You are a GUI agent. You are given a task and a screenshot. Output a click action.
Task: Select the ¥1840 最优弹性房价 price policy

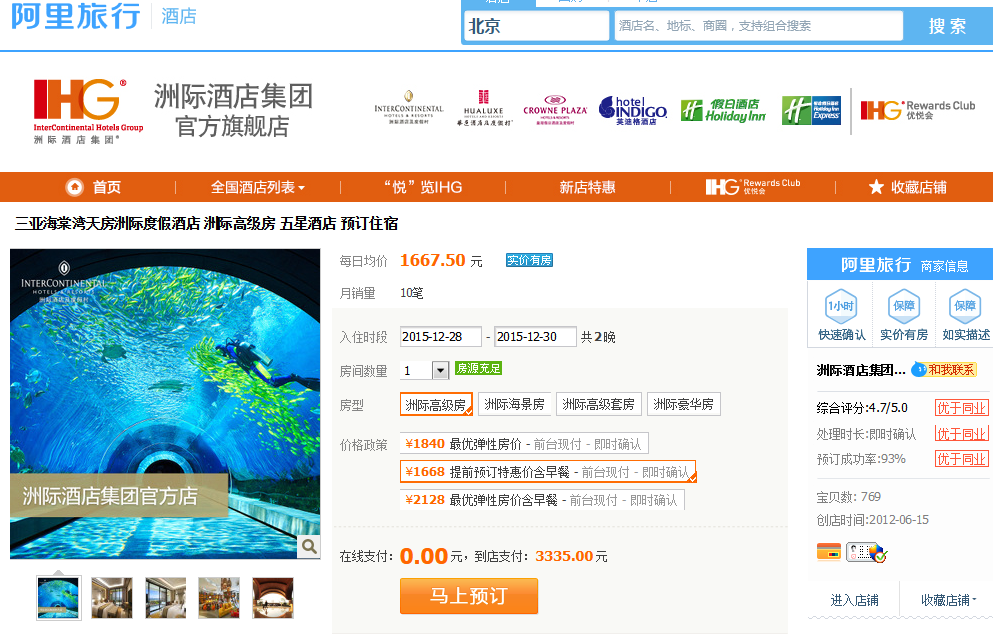coord(524,443)
